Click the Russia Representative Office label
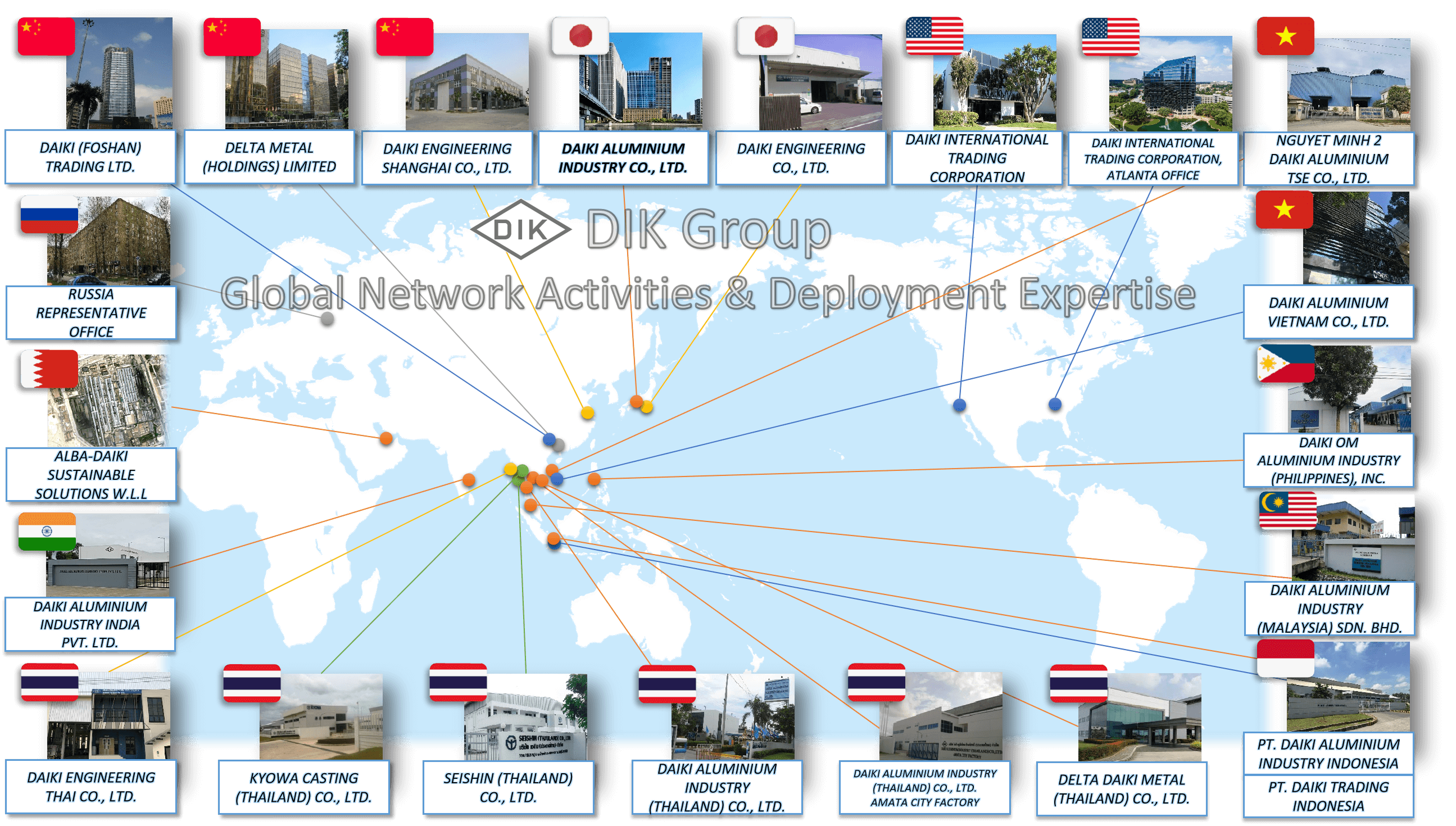The width and height of the screenshot is (1456, 826). click(x=90, y=312)
